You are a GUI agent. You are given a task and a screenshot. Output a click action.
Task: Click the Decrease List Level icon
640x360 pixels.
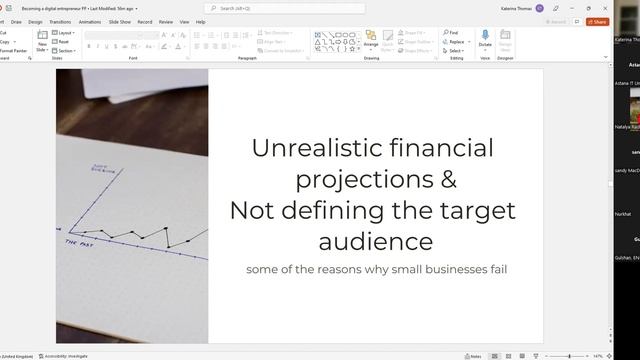tap(227, 36)
